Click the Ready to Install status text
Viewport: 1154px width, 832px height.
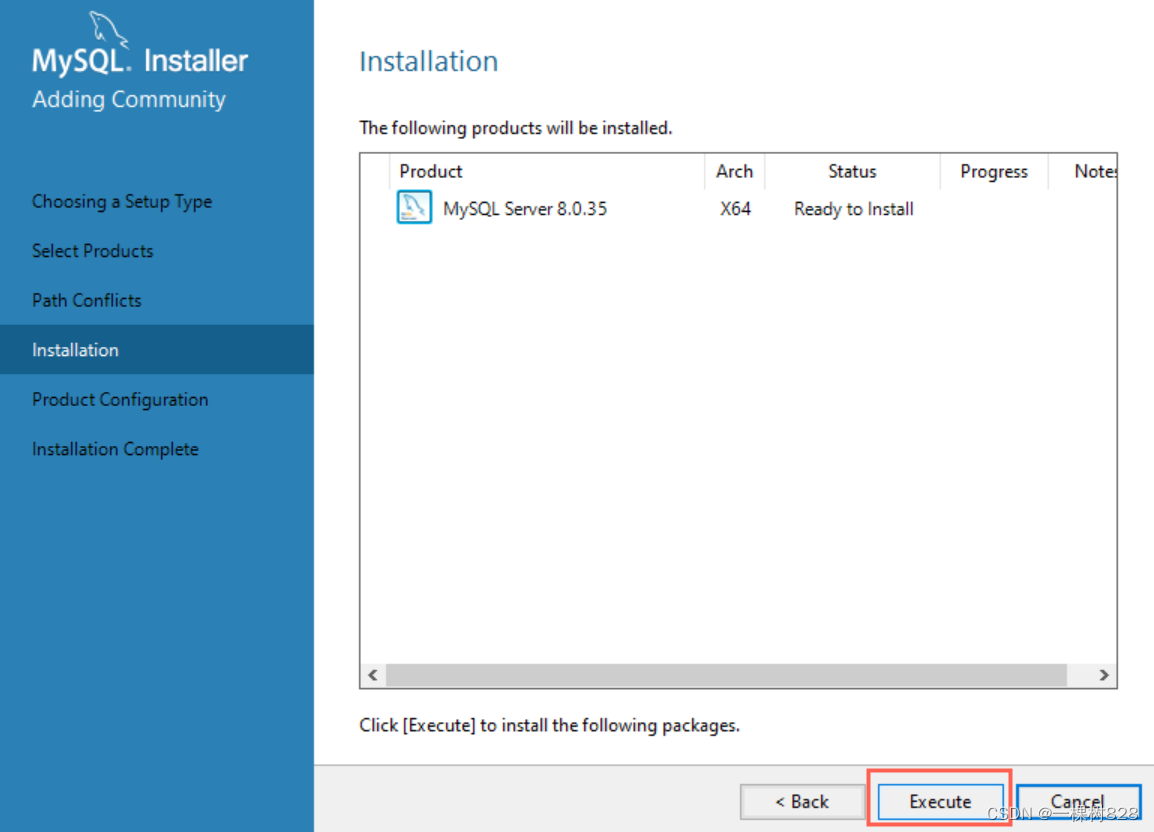click(854, 209)
